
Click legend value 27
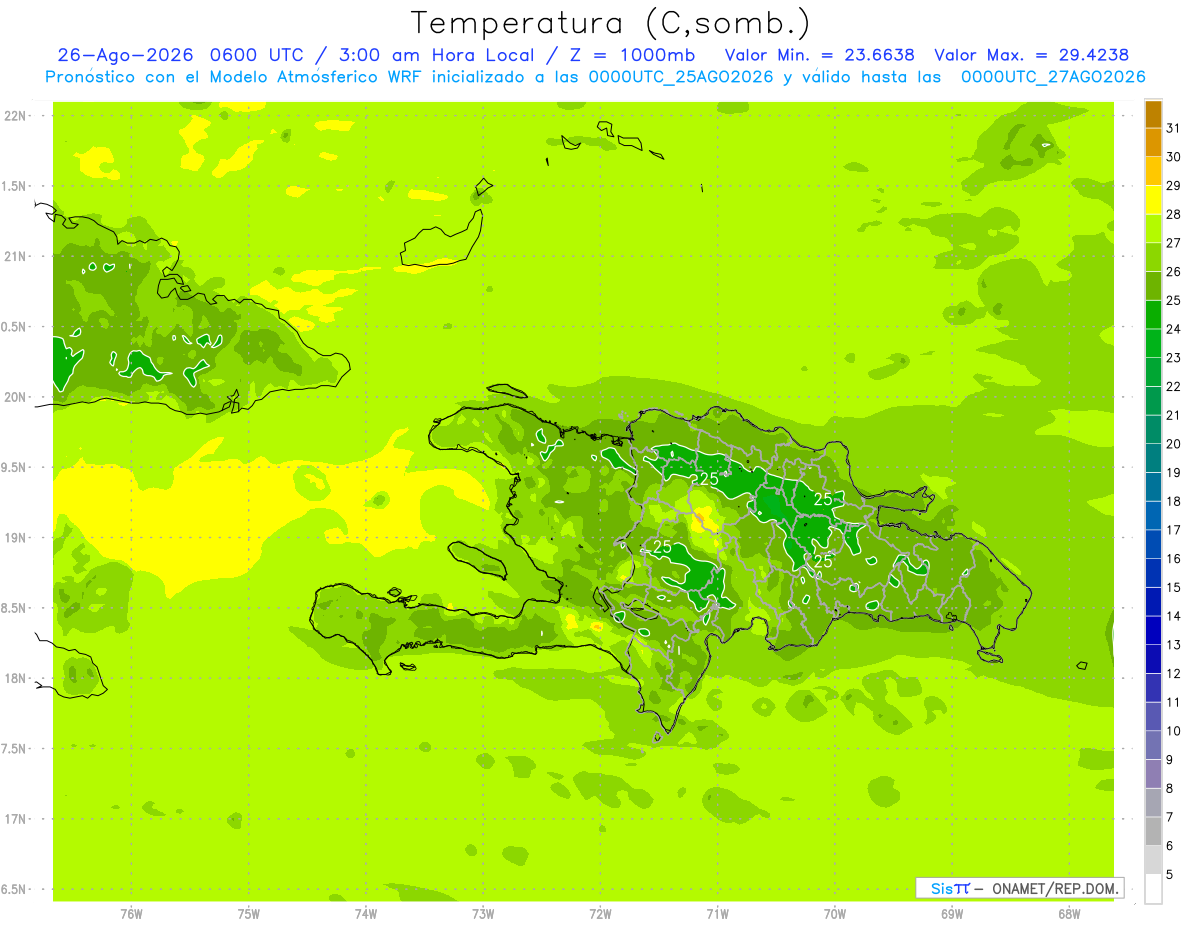1174,243
